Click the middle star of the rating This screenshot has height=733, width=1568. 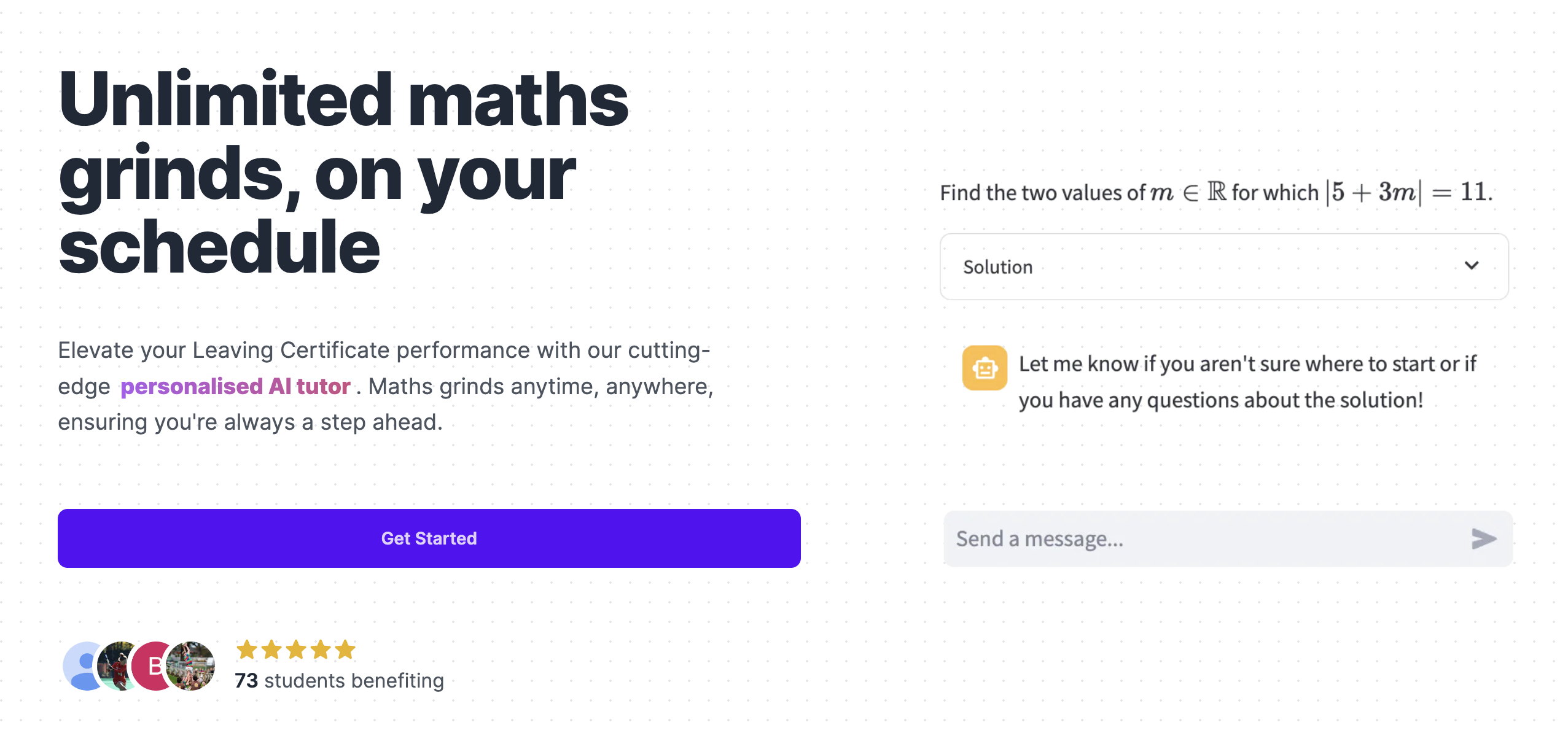[295, 651]
